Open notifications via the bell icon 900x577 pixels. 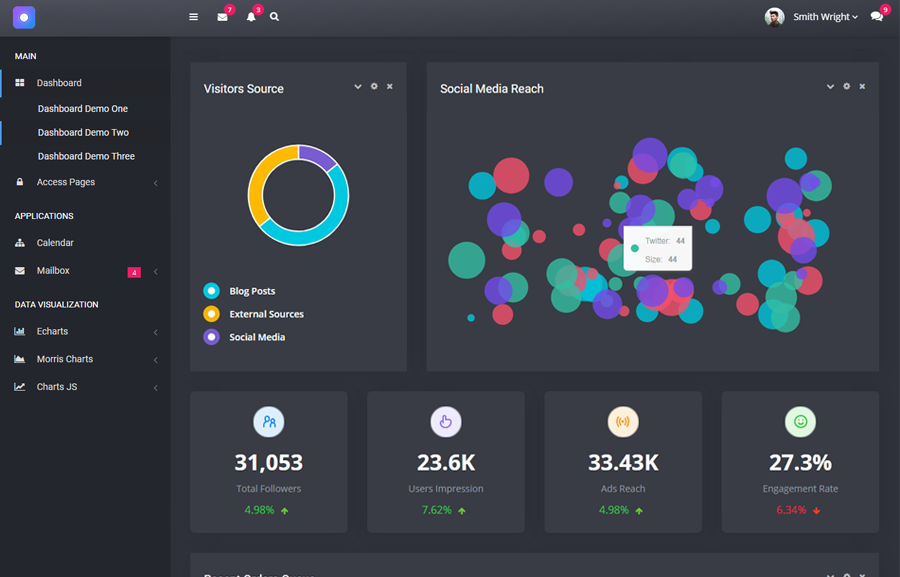click(x=252, y=17)
